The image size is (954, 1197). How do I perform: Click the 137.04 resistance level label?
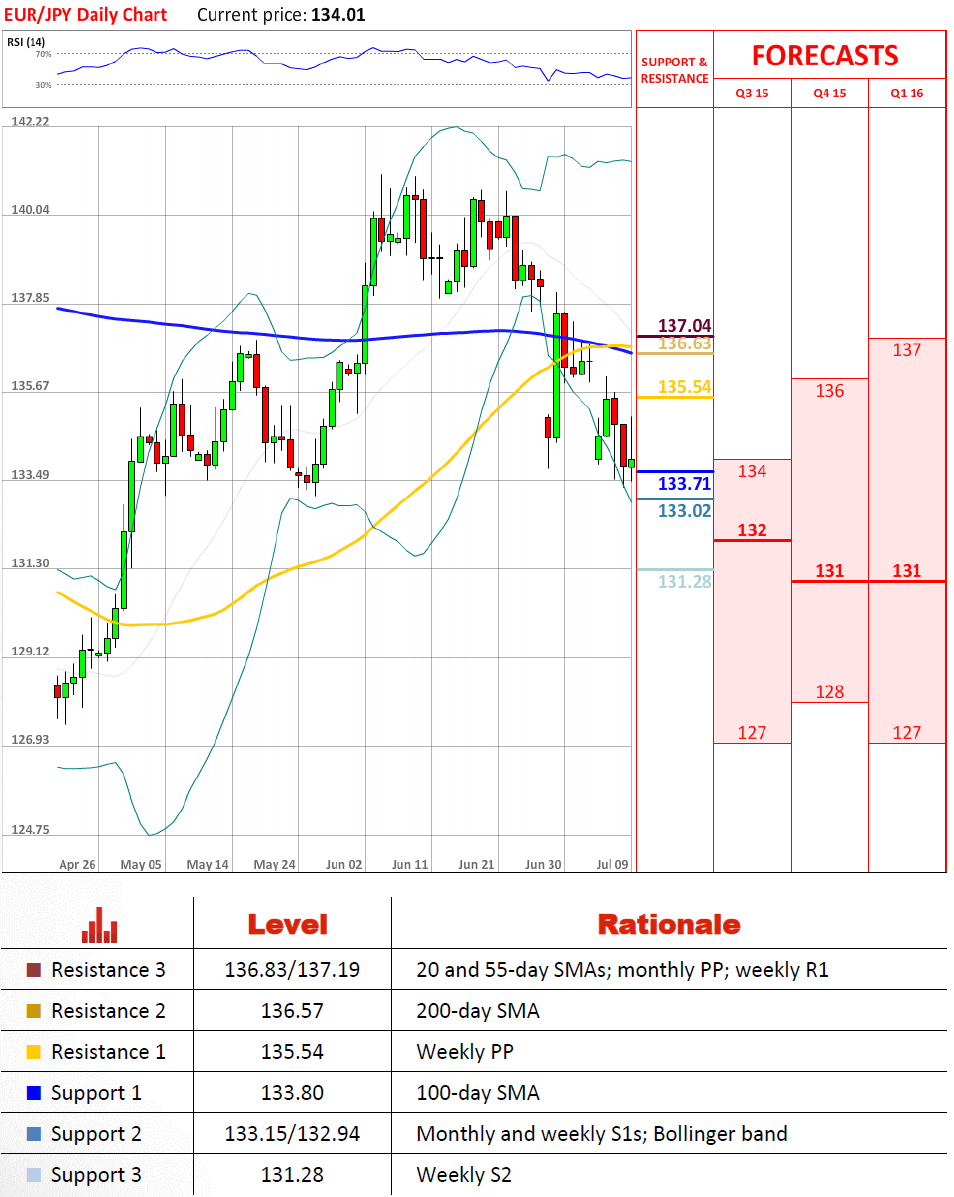click(x=685, y=326)
